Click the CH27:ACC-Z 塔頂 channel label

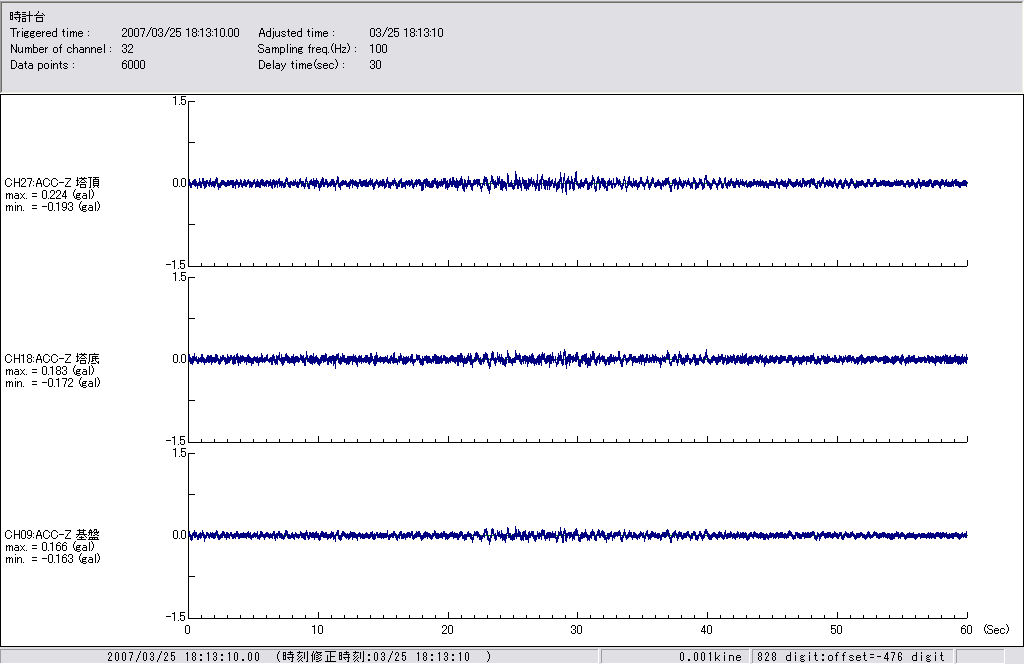[52, 183]
